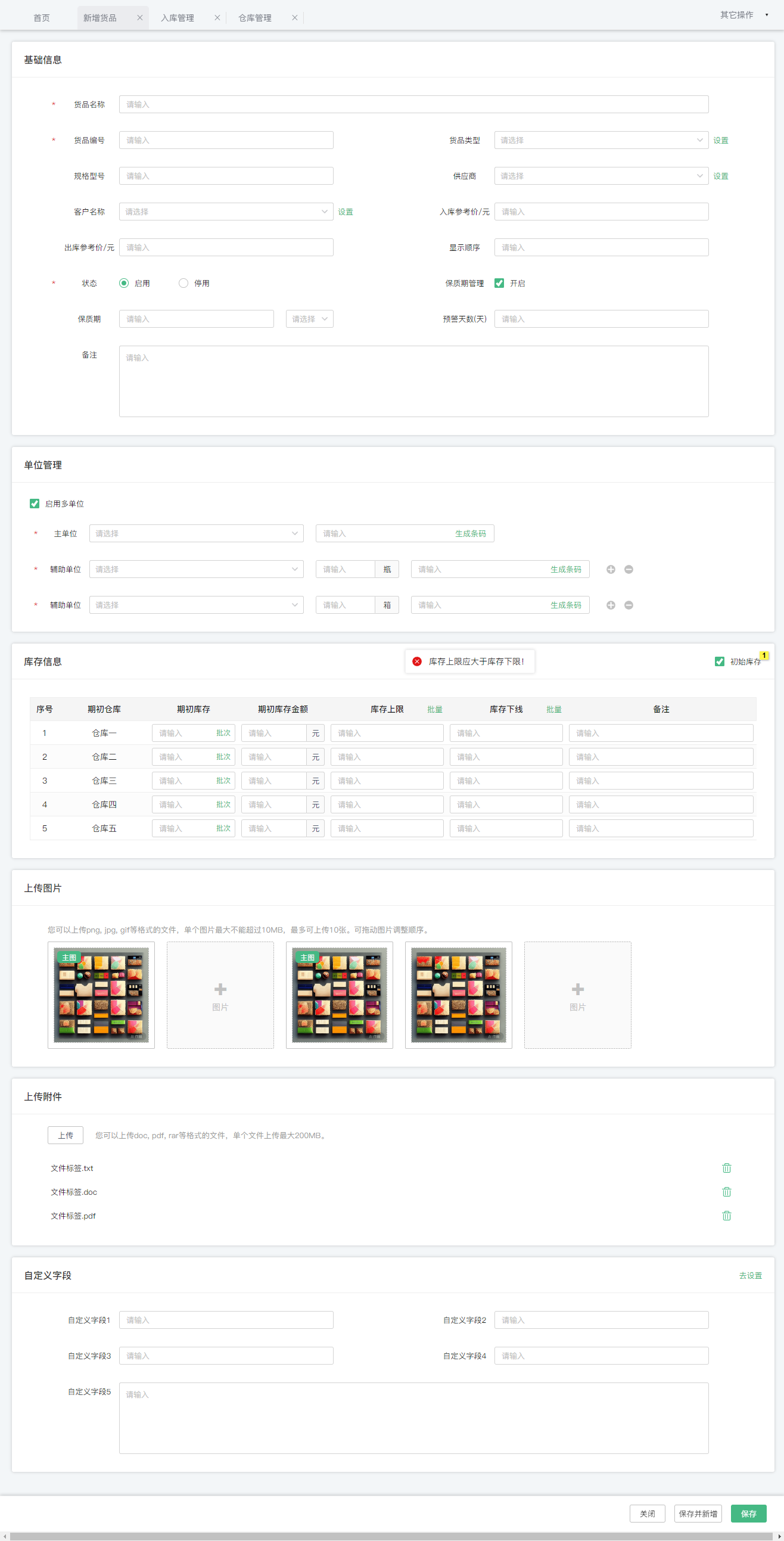
Task: Click the plus icon in the last empty 图片 slot
Action: click(x=578, y=989)
